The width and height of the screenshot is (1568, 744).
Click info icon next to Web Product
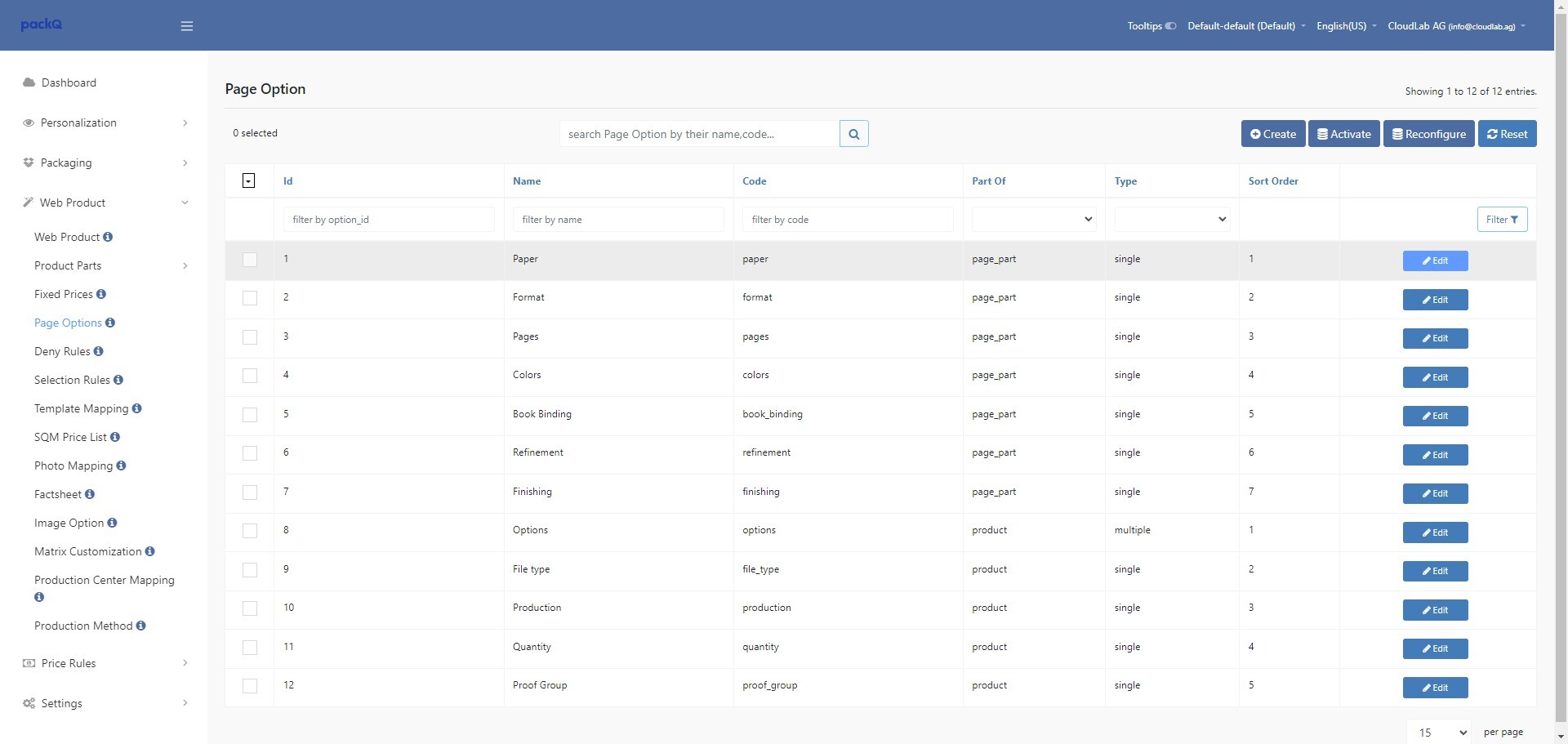[x=108, y=237]
